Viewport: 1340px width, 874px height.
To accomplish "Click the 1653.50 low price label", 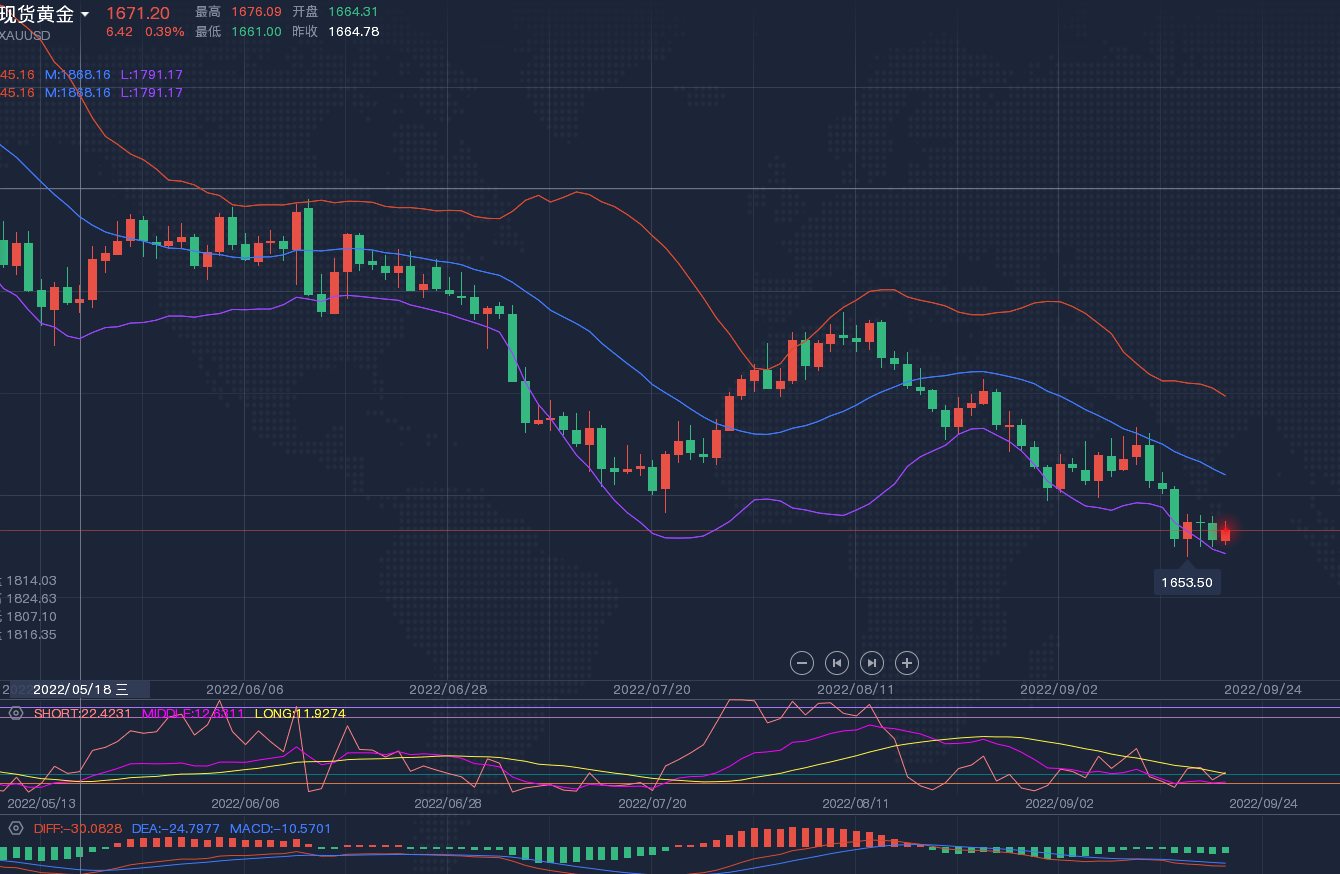I will click(x=1187, y=582).
